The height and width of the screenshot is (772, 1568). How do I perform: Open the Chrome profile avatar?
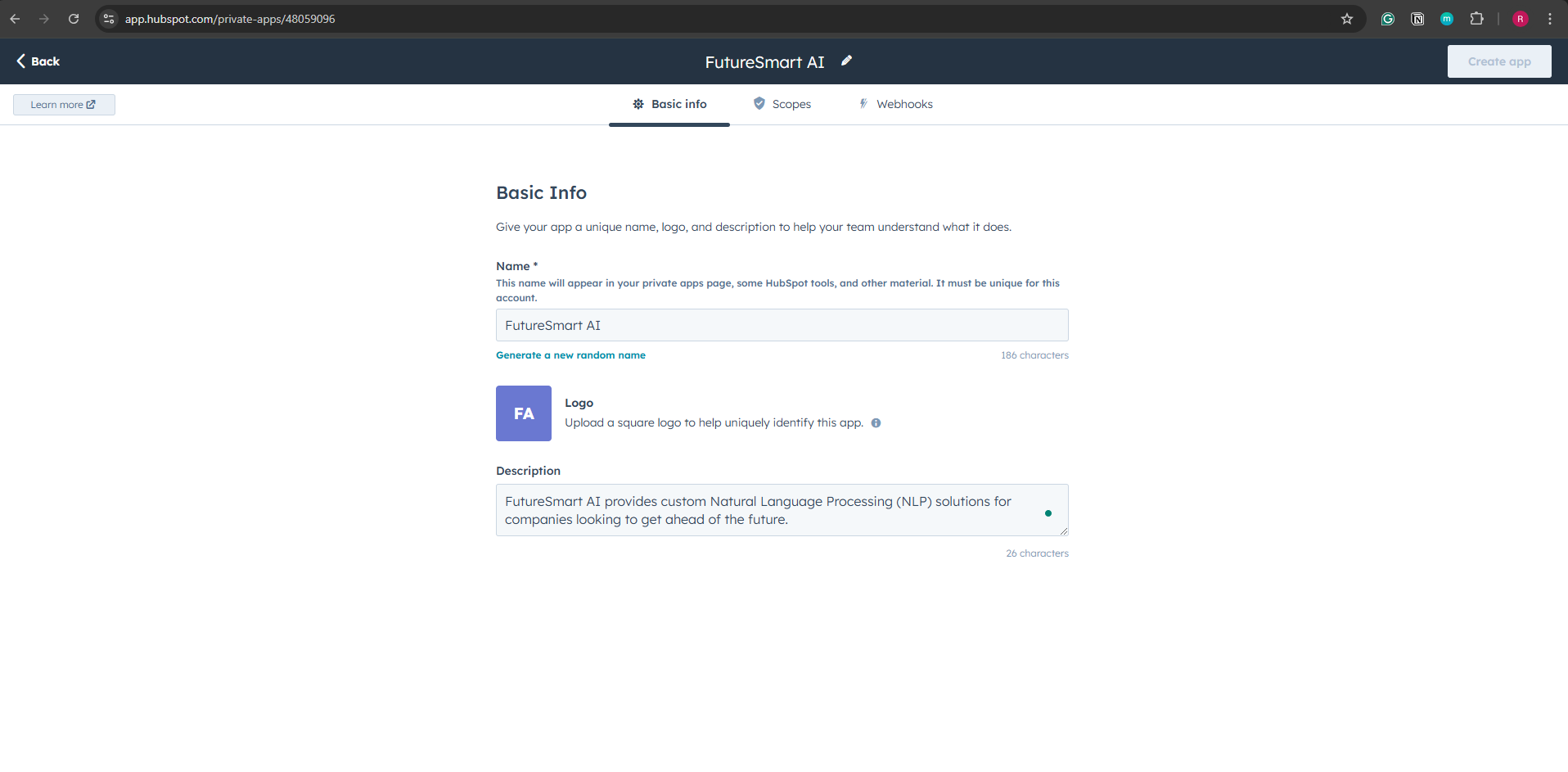[1521, 19]
